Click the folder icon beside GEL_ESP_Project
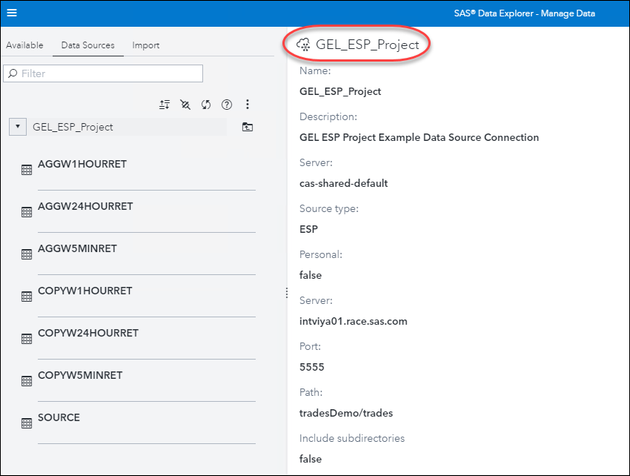This screenshot has height=476, width=630. point(247,127)
